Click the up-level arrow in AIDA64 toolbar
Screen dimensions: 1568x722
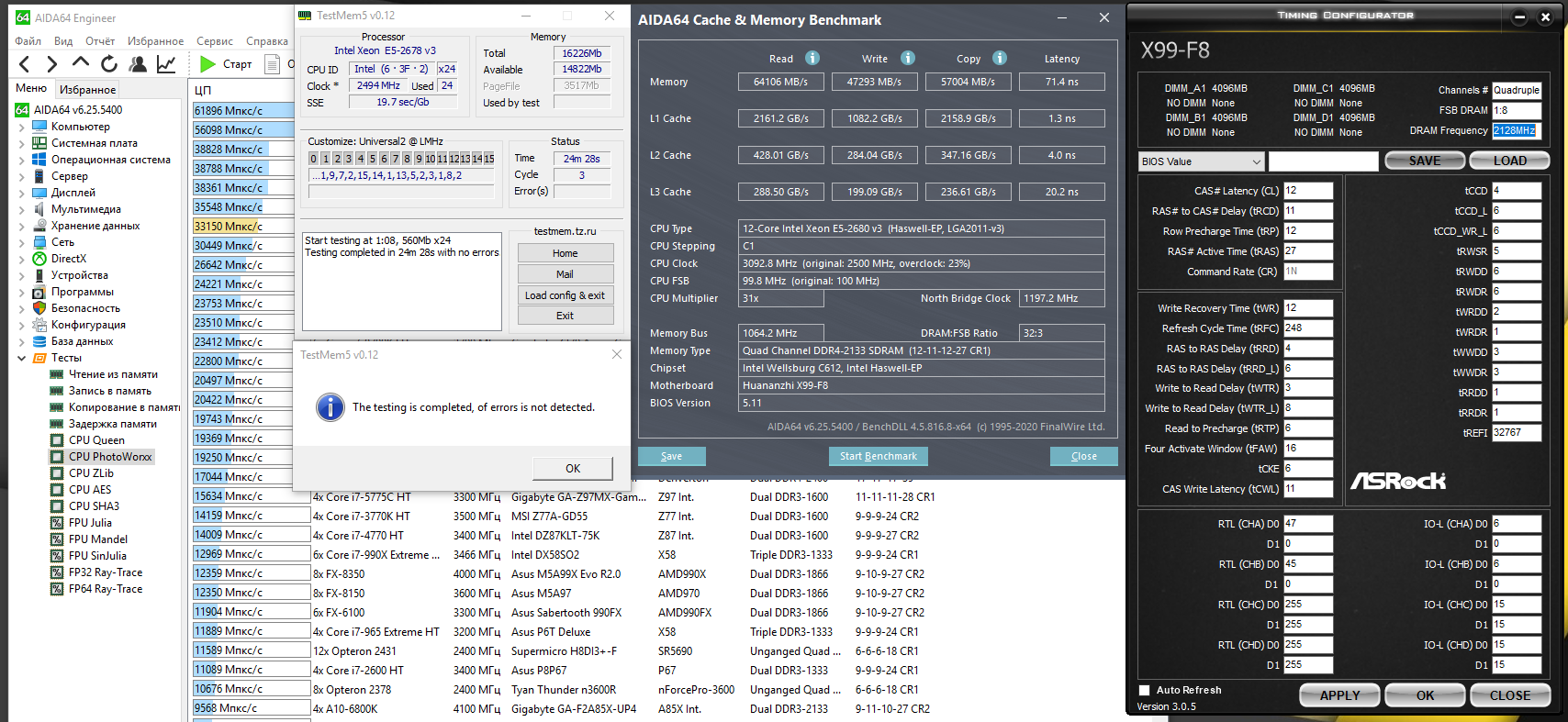[81, 62]
